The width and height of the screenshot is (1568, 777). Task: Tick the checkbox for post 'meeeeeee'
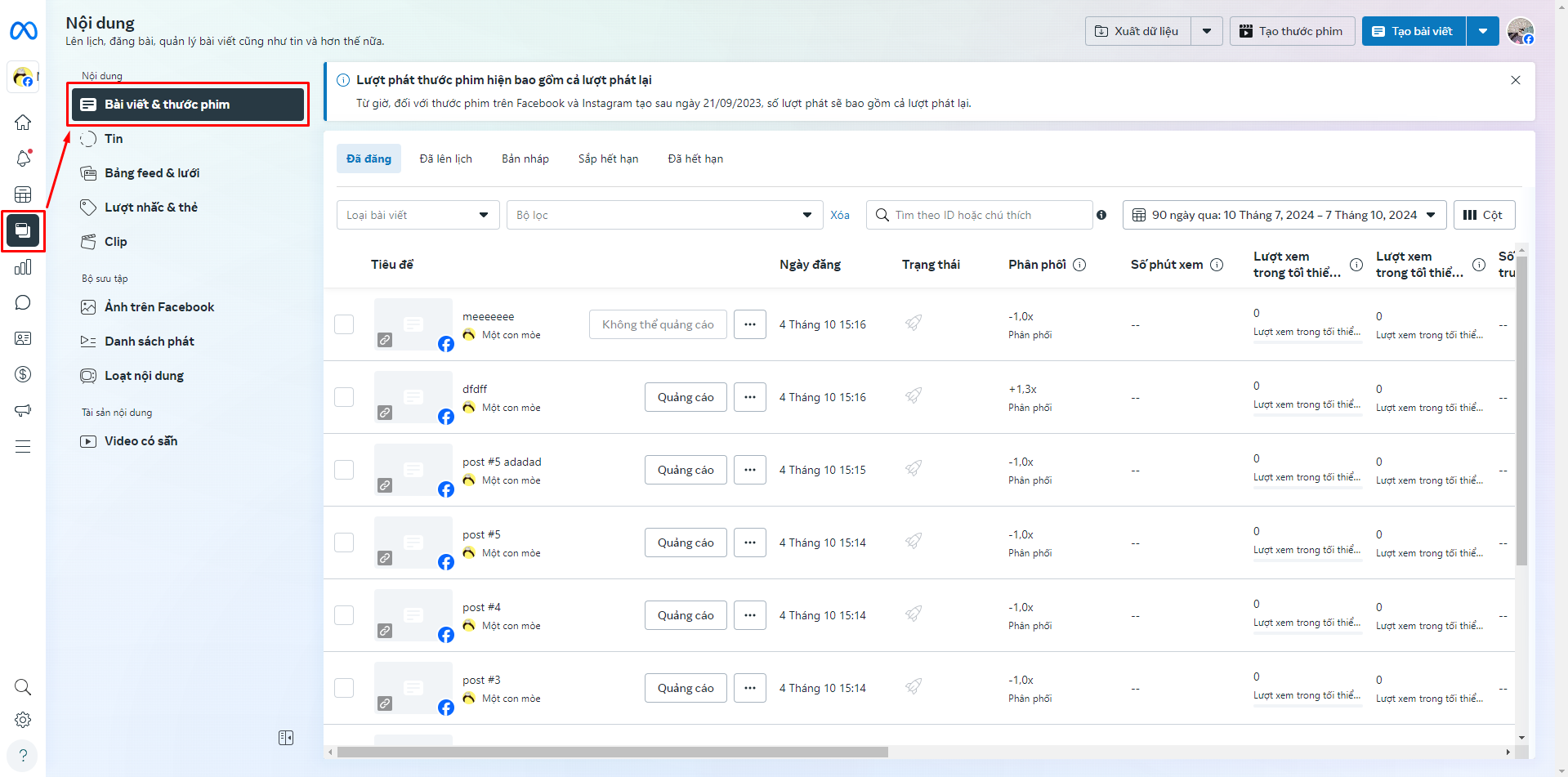coord(344,324)
